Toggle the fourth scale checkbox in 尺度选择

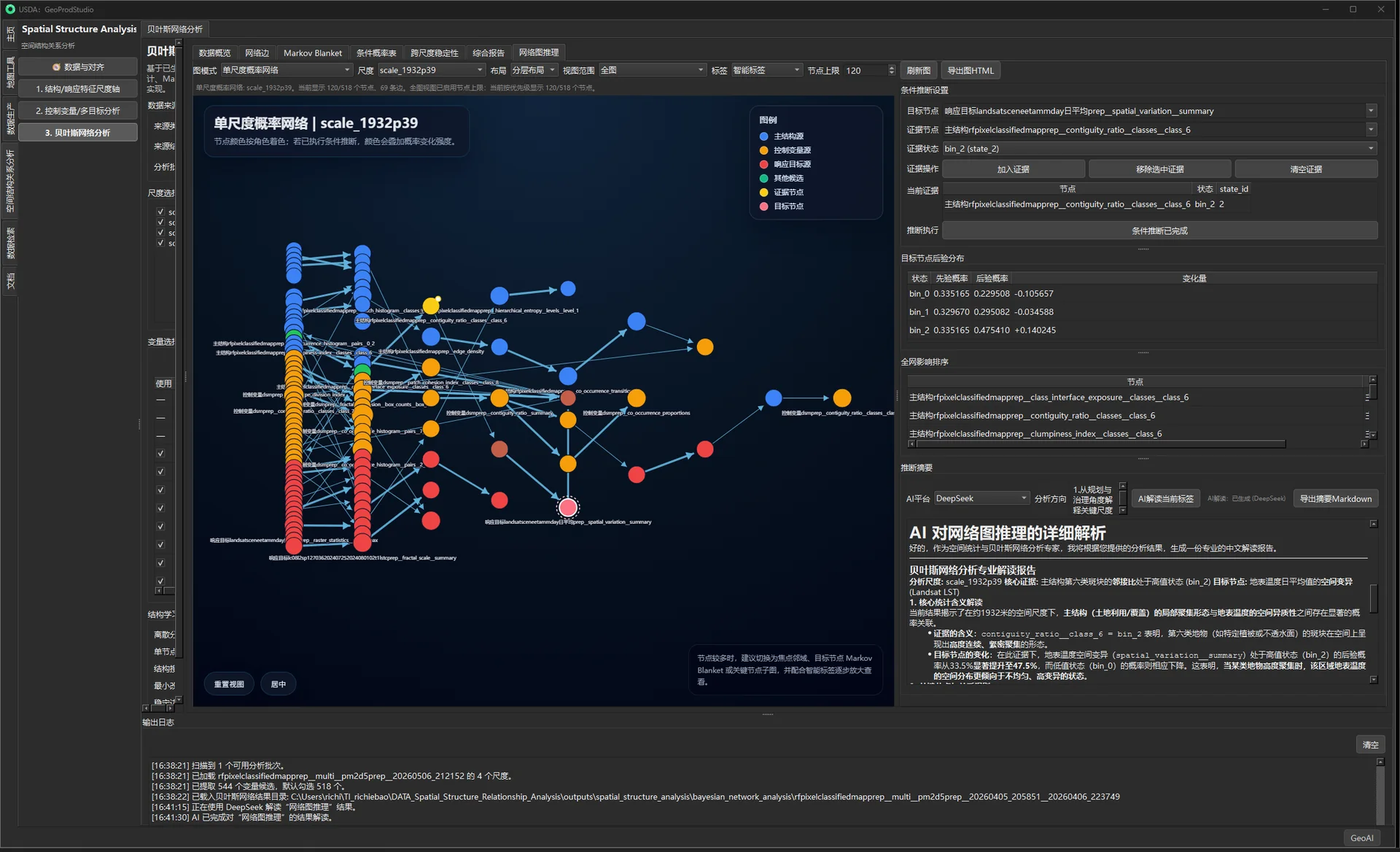(x=160, y=243)
